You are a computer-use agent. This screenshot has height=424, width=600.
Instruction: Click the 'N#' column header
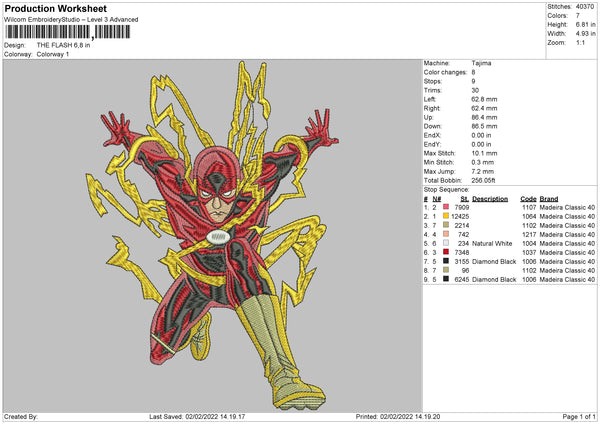tap(437, 199)
